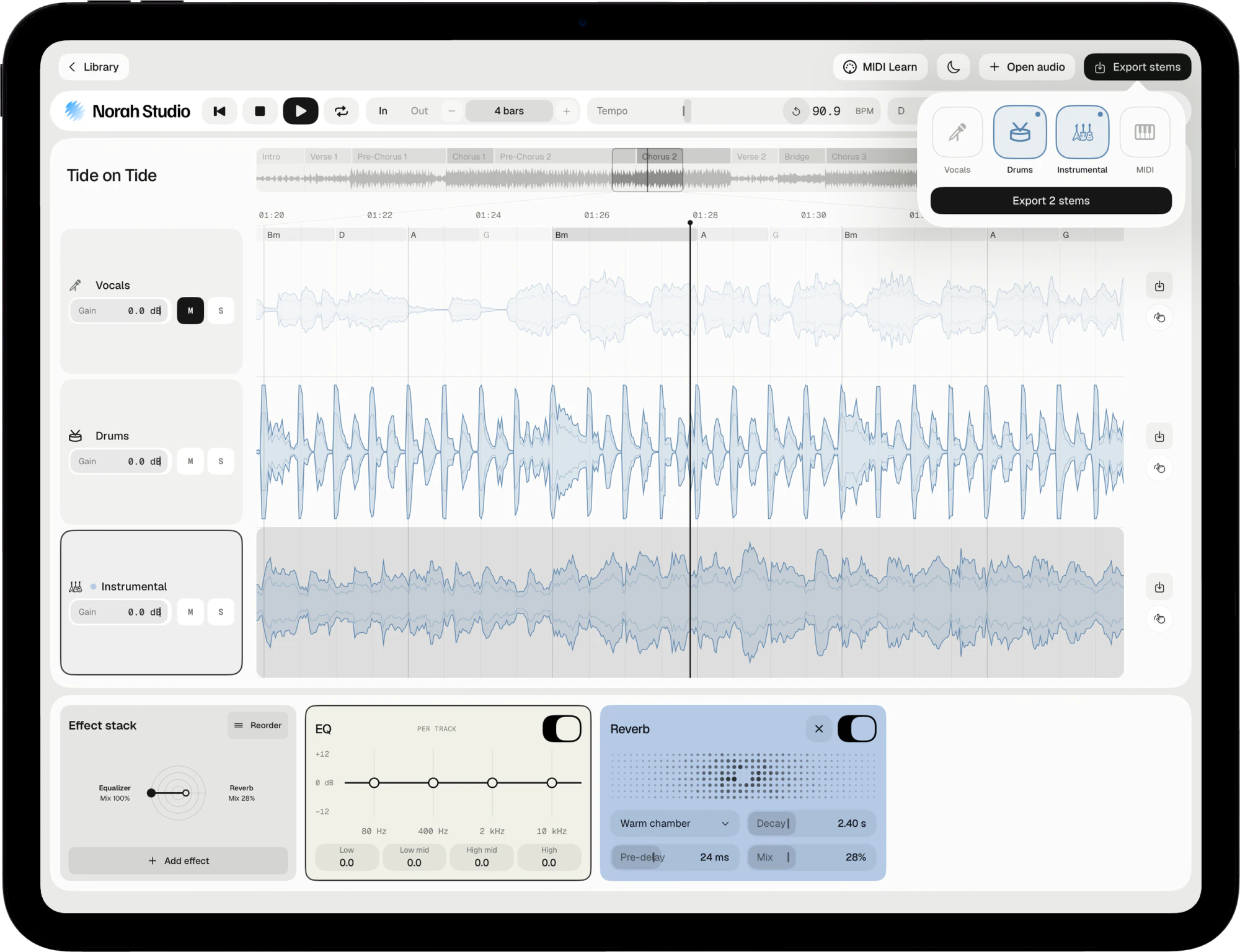Click the hand icon on Drums track

[1159, 469]
